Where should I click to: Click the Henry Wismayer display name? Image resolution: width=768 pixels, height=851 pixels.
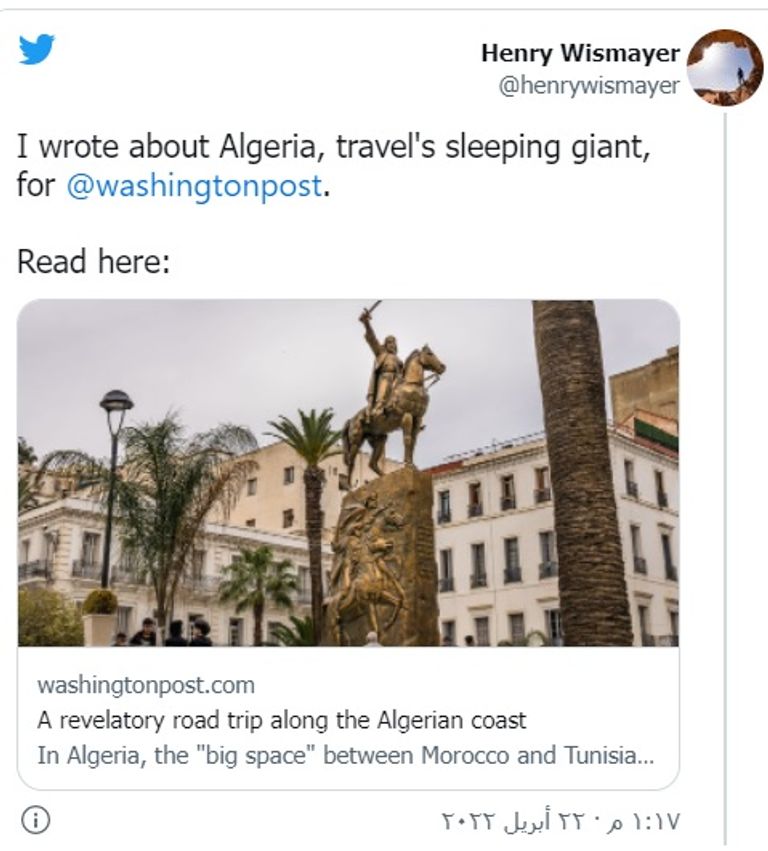[580, 53]
